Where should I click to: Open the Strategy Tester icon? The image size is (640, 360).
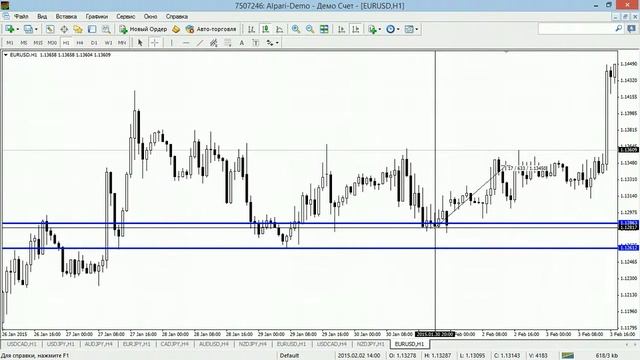click(106, 29)
